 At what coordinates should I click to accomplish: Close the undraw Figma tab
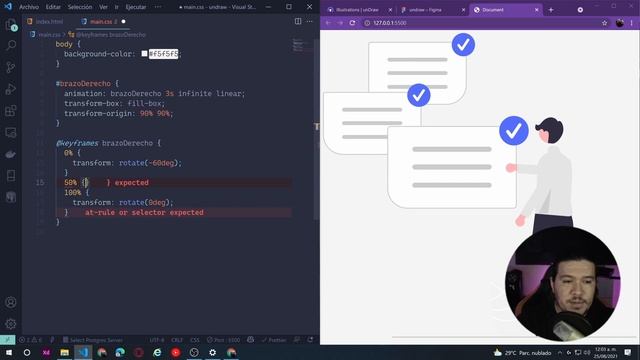pyautogui.click(x=463, y=10)
